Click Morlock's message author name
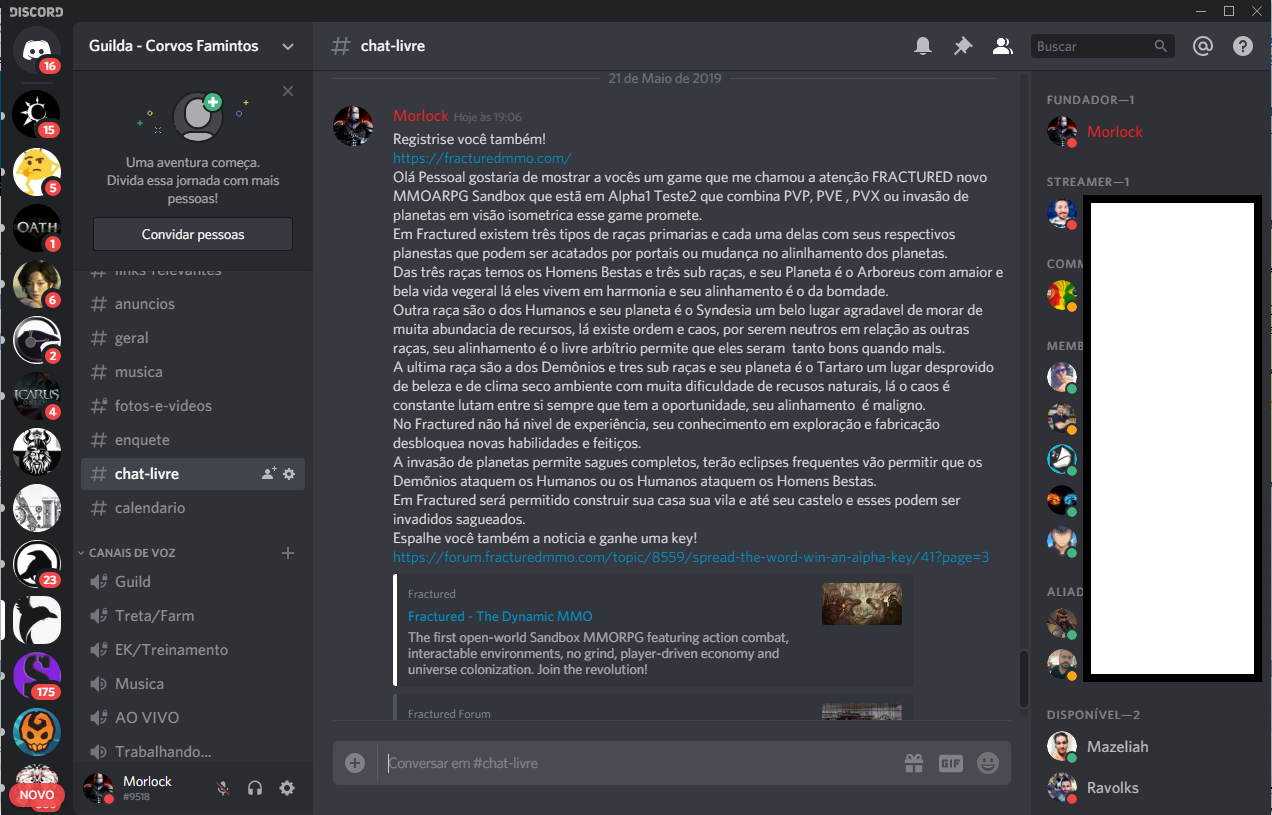1272x815 pixels. pos(421,116)
